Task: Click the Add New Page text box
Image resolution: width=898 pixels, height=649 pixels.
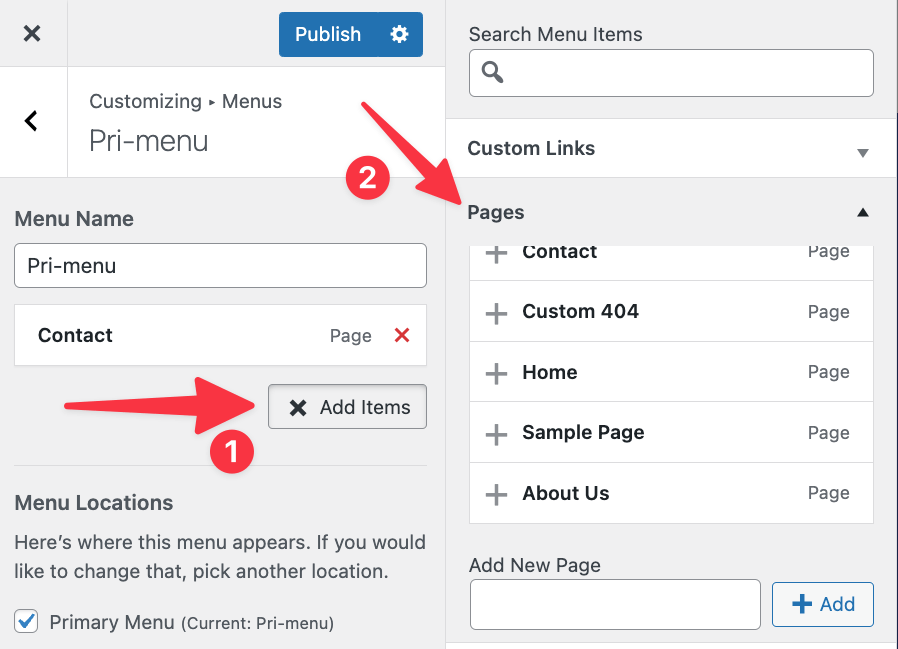Action: [x=614, y=604]
